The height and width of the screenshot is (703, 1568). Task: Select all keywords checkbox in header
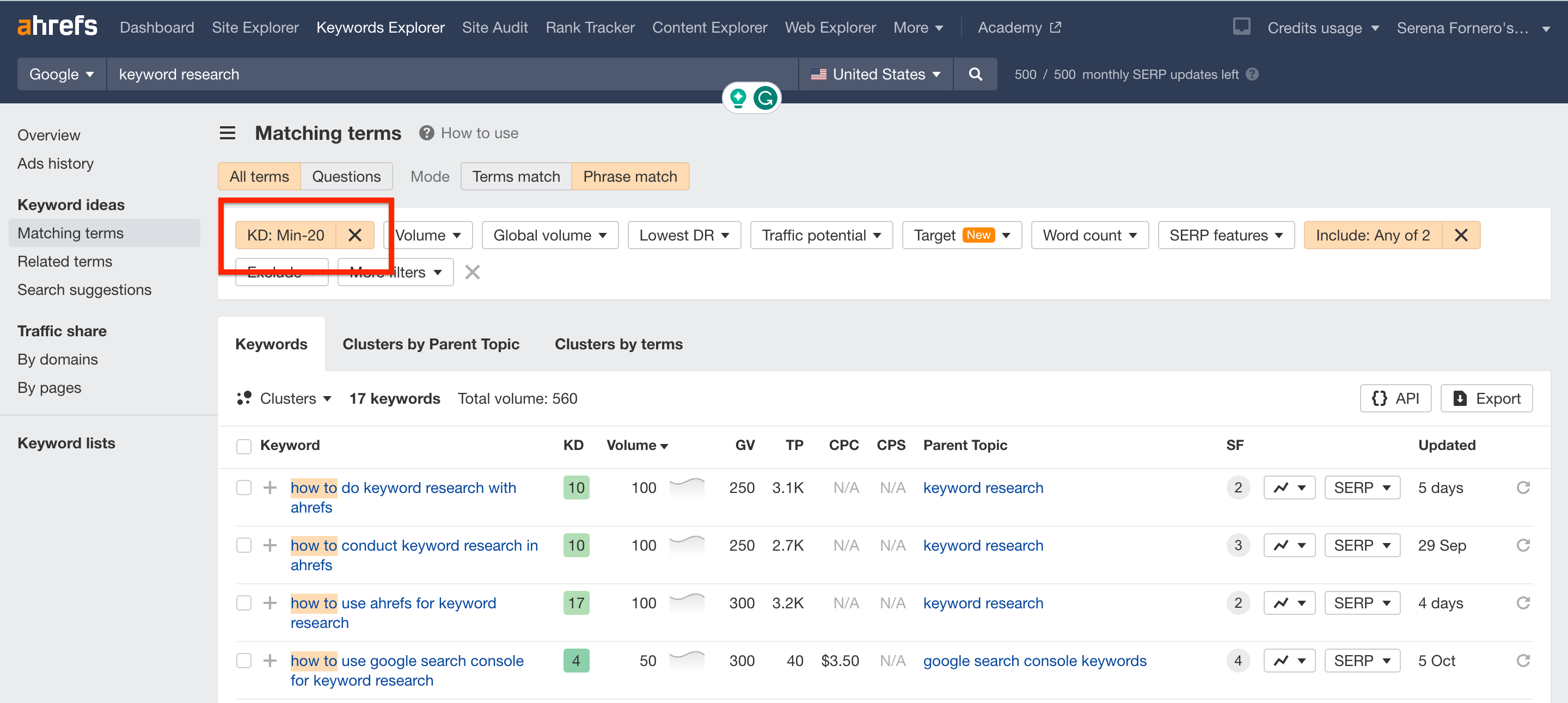click(243, 446)
